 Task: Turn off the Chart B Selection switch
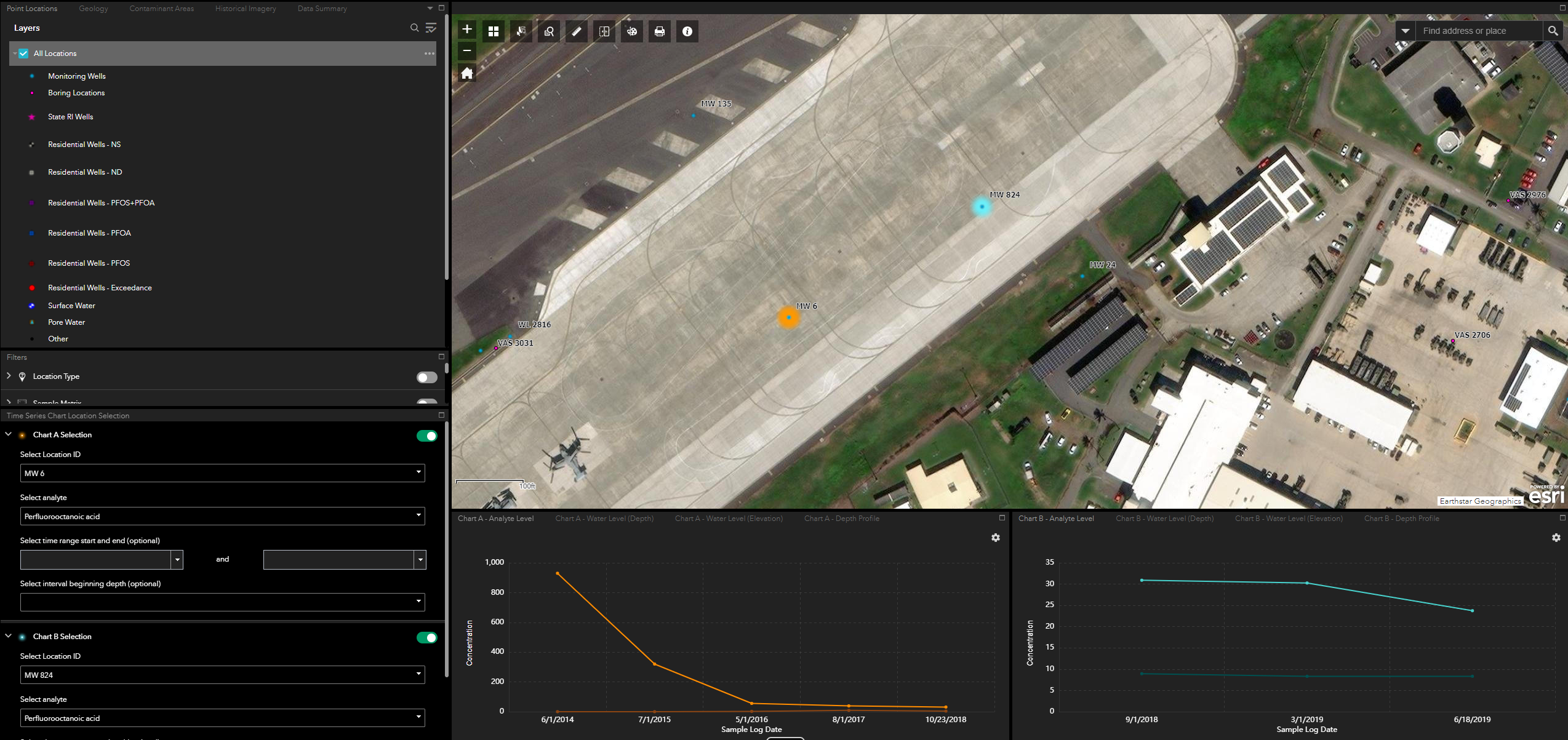pos(427,638)
